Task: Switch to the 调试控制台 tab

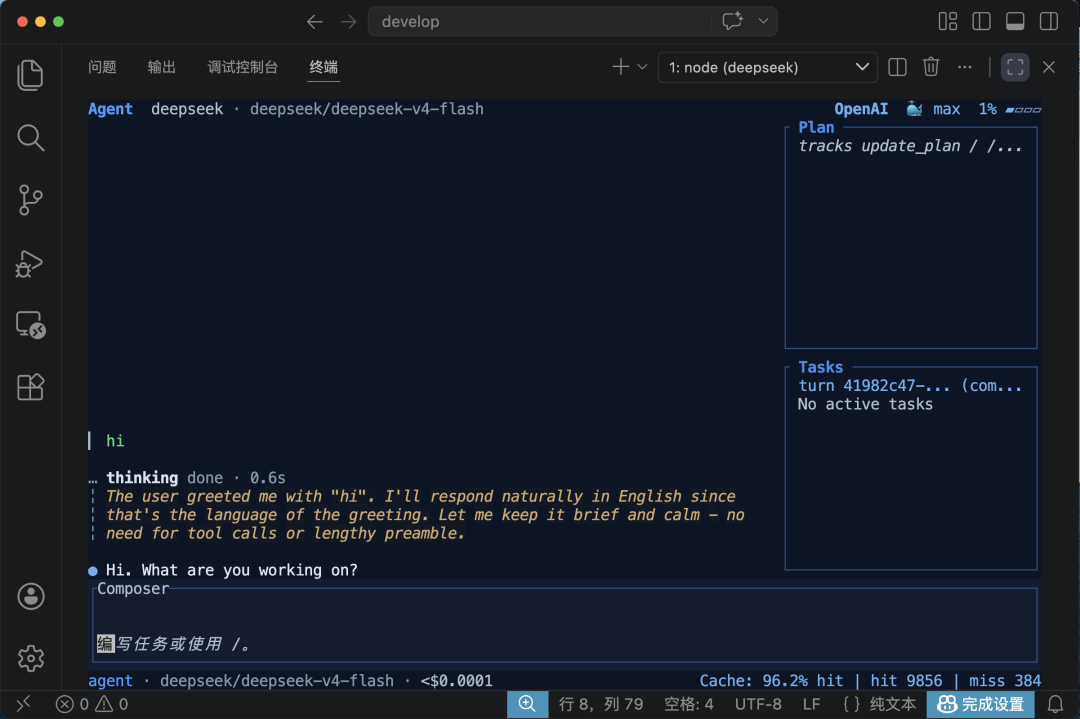Action: pyautogui.click(x=243, y=67)
